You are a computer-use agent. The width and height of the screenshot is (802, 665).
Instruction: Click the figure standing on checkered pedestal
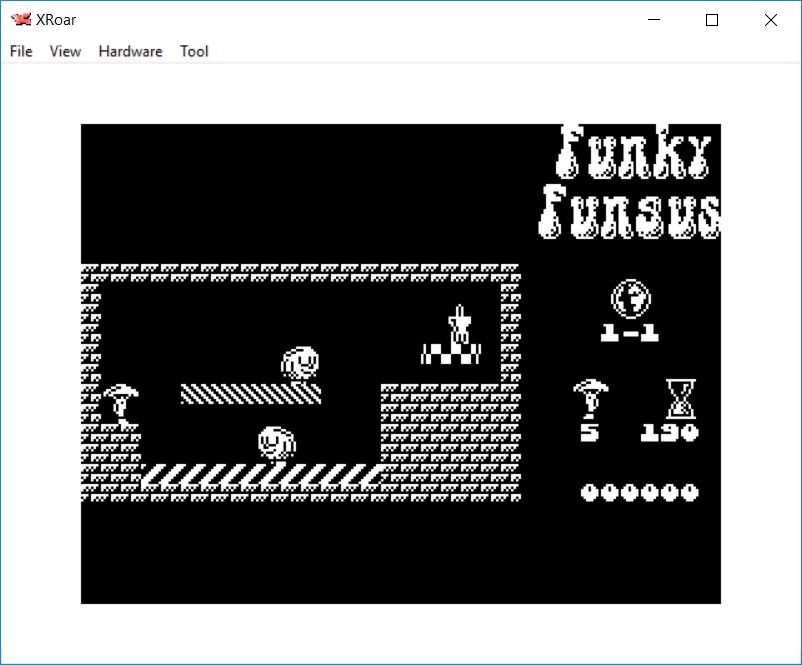pyautogui.click(x=459, y=325)
